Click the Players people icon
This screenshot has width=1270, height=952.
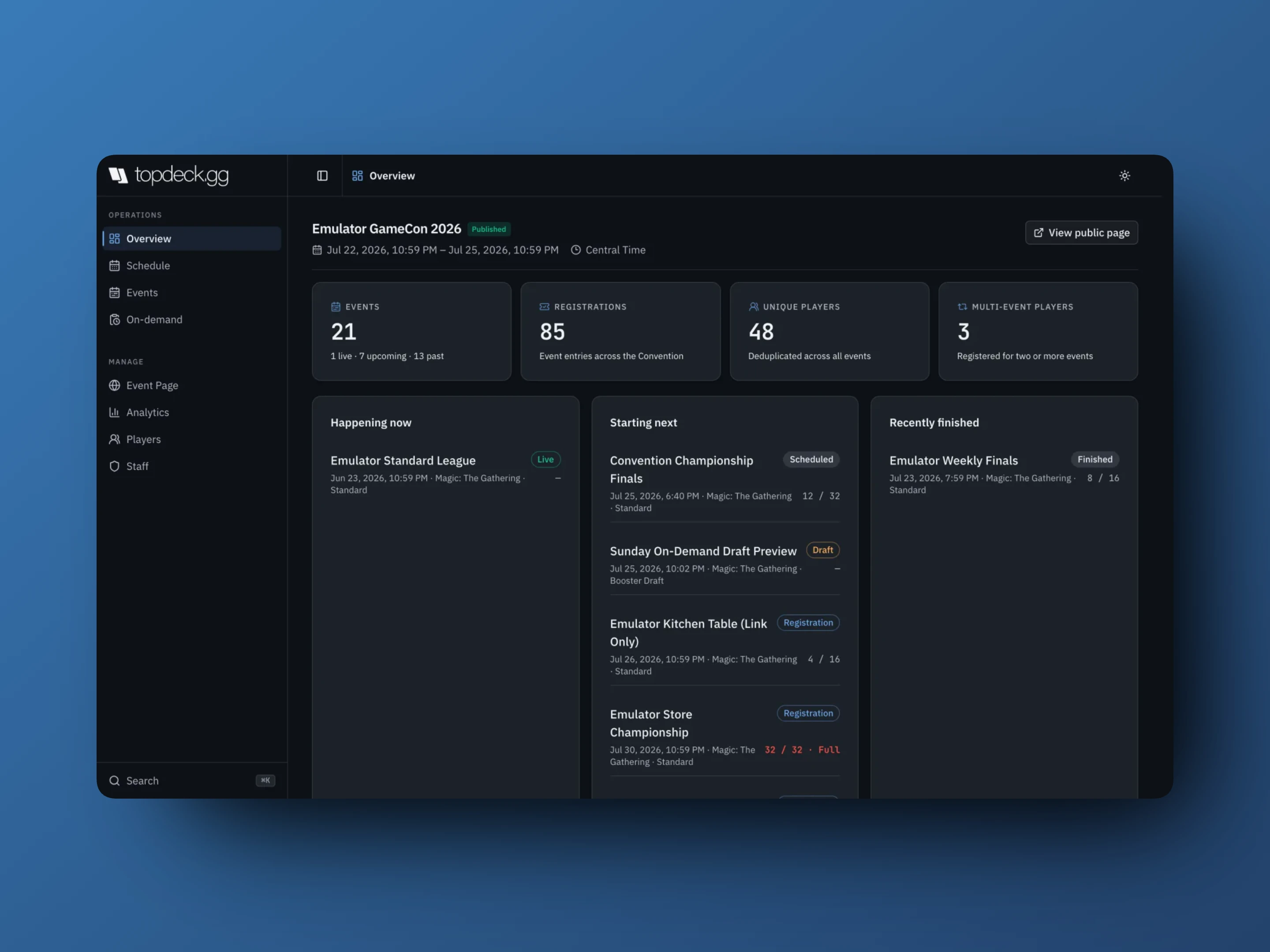tap(114, 439)
